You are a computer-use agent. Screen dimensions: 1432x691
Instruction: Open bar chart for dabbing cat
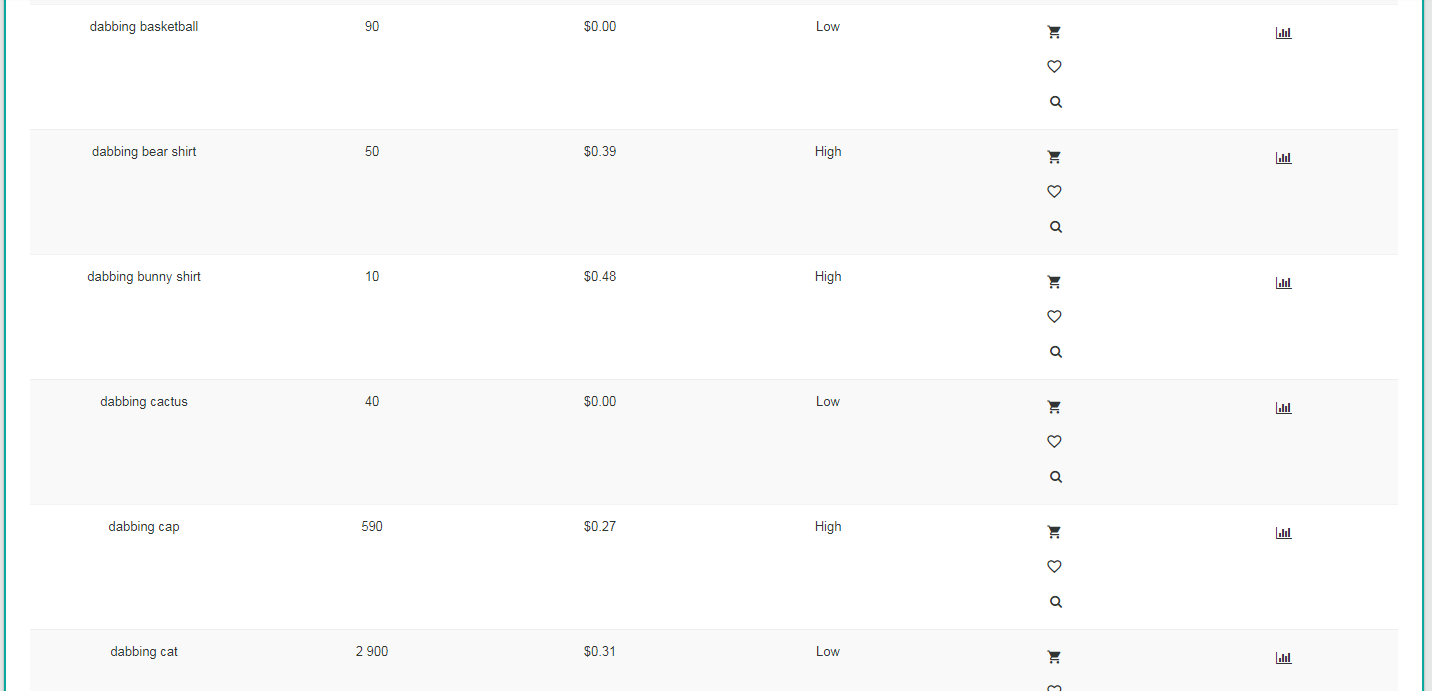(1284, 658)
